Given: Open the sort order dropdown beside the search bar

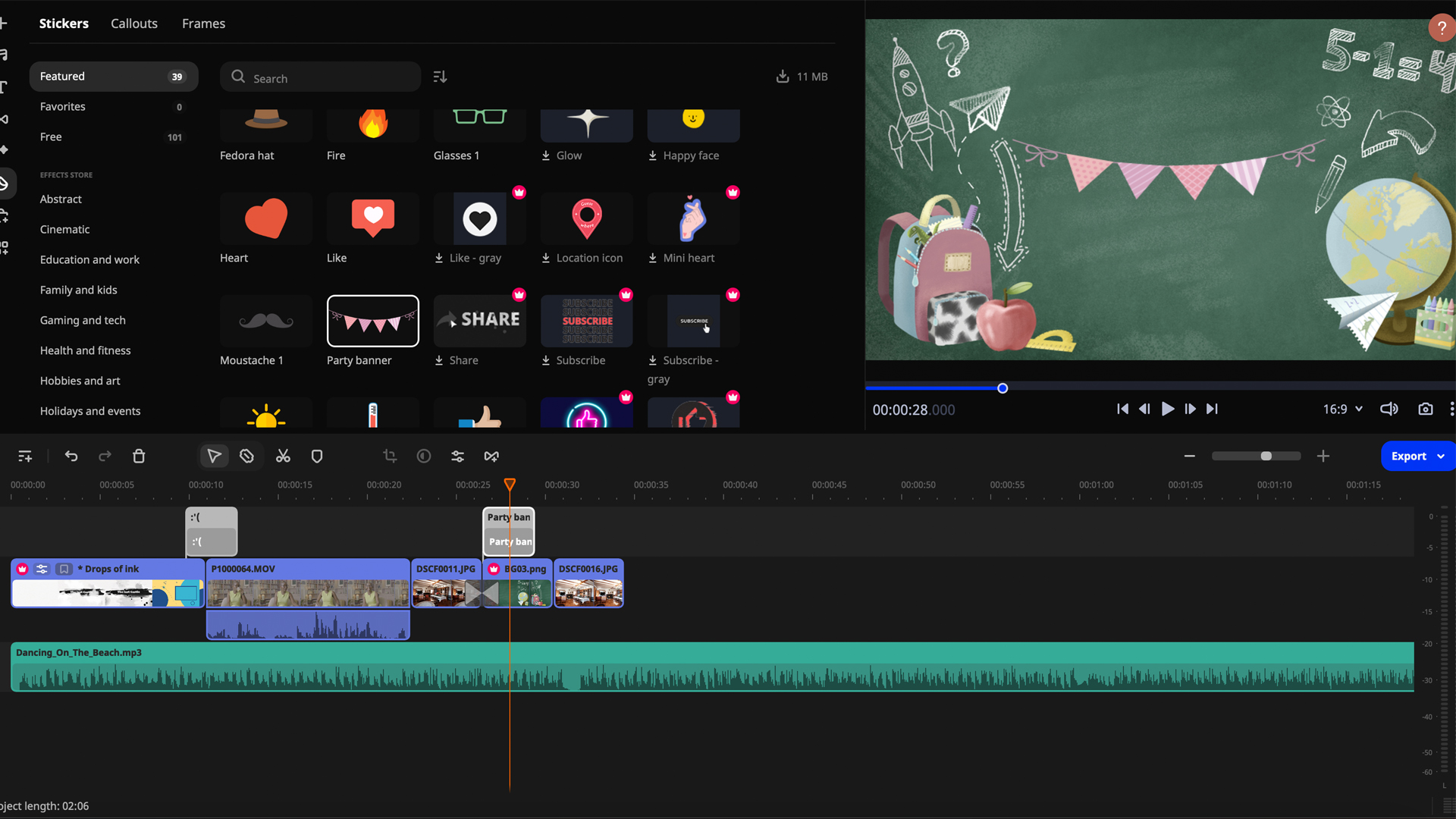Looking at the screenshot, I should (440, 76).
